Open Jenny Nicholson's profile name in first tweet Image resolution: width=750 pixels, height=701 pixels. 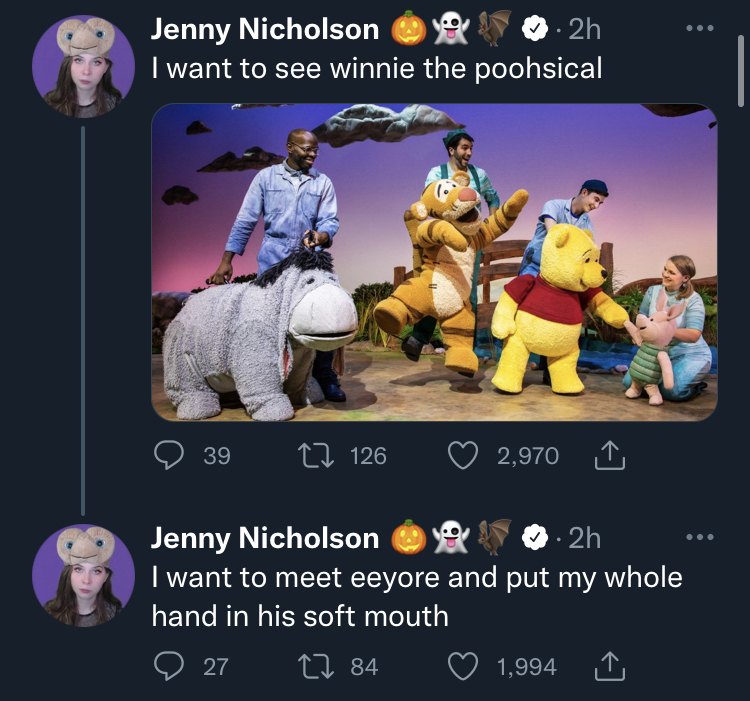[x=265, y=29]
